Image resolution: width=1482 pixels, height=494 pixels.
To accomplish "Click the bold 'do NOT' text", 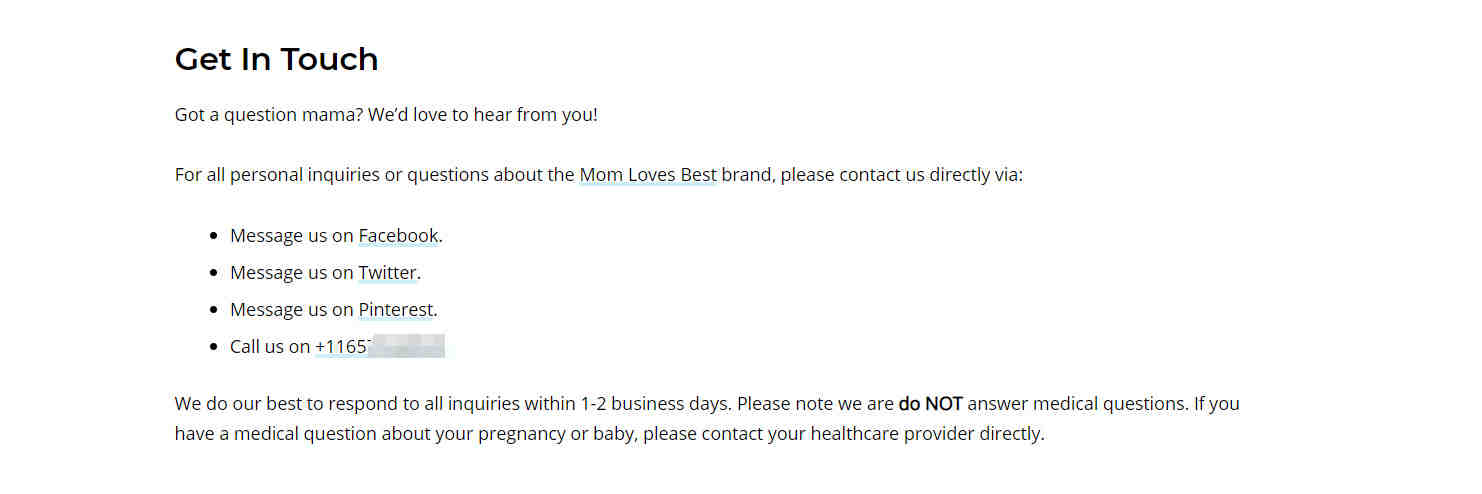I will pos(930,404).
